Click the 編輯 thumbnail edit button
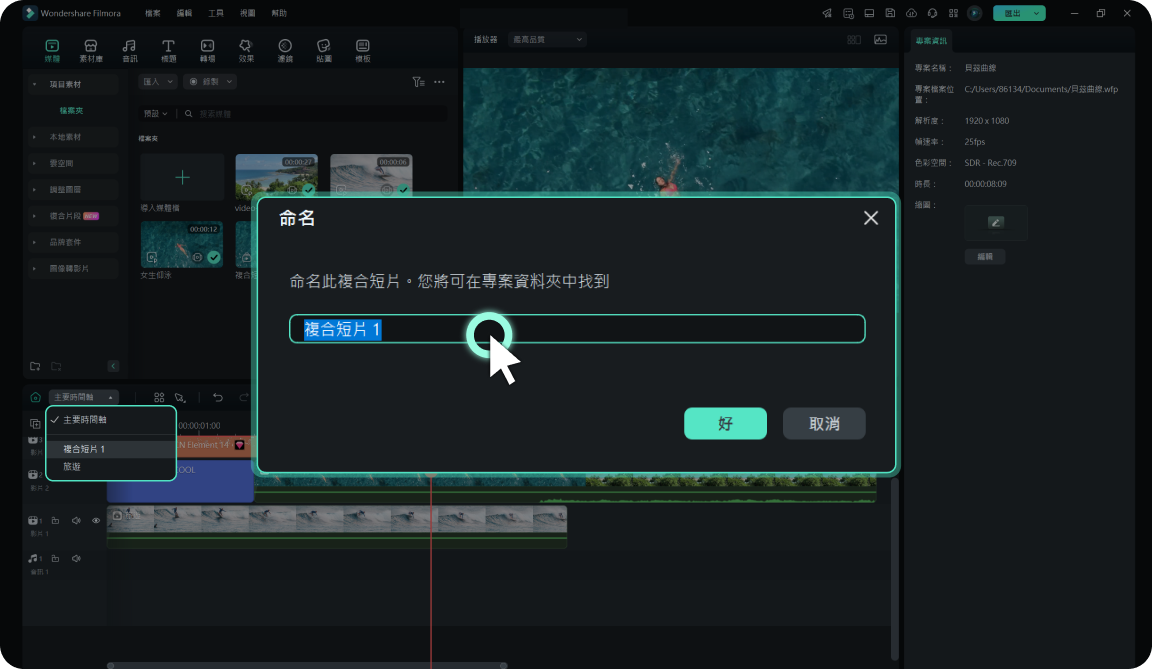Image resolution: width=1152 pixels, height=669 pixels. (x=984, y=256)
